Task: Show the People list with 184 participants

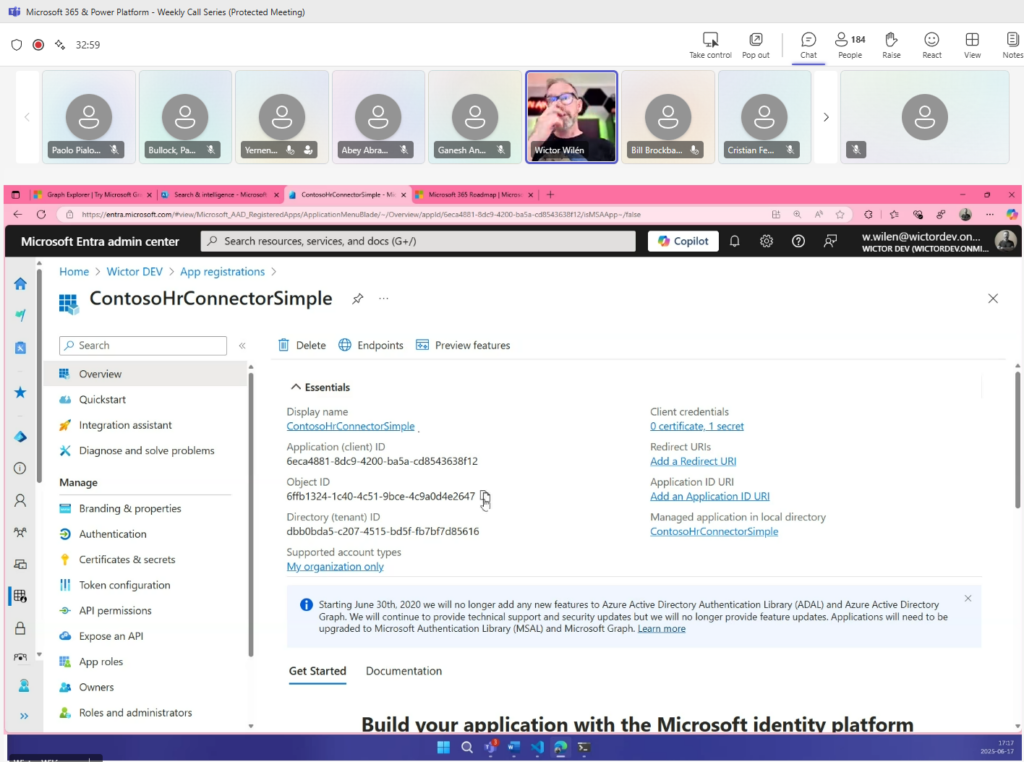Action: (850, 45)
